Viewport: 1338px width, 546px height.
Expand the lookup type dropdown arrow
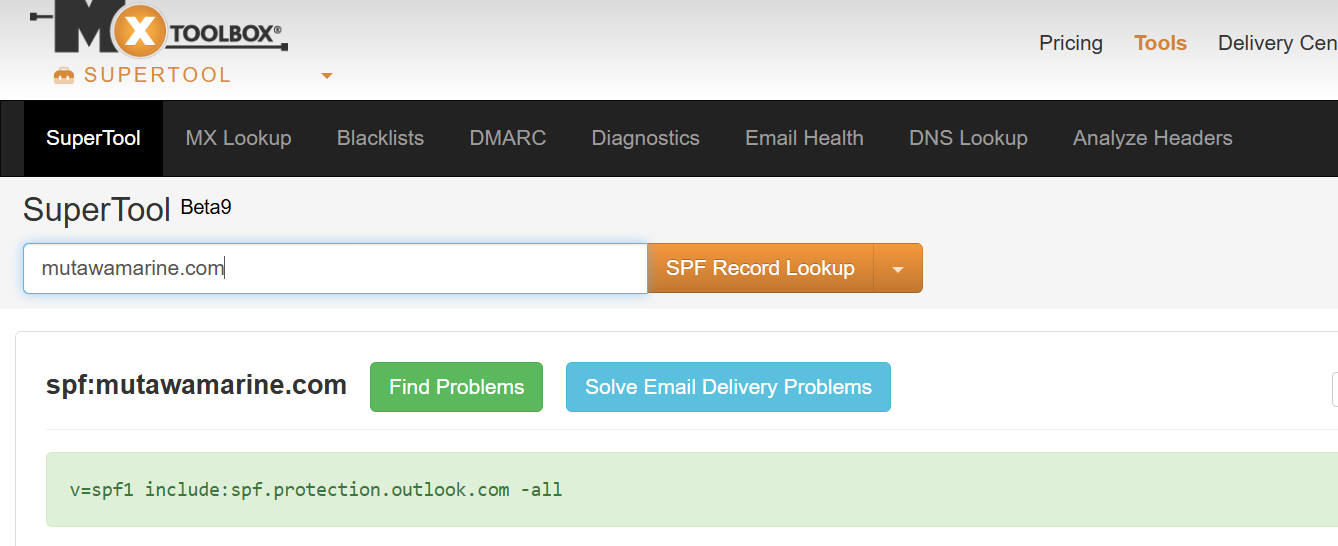pos(898,268)
